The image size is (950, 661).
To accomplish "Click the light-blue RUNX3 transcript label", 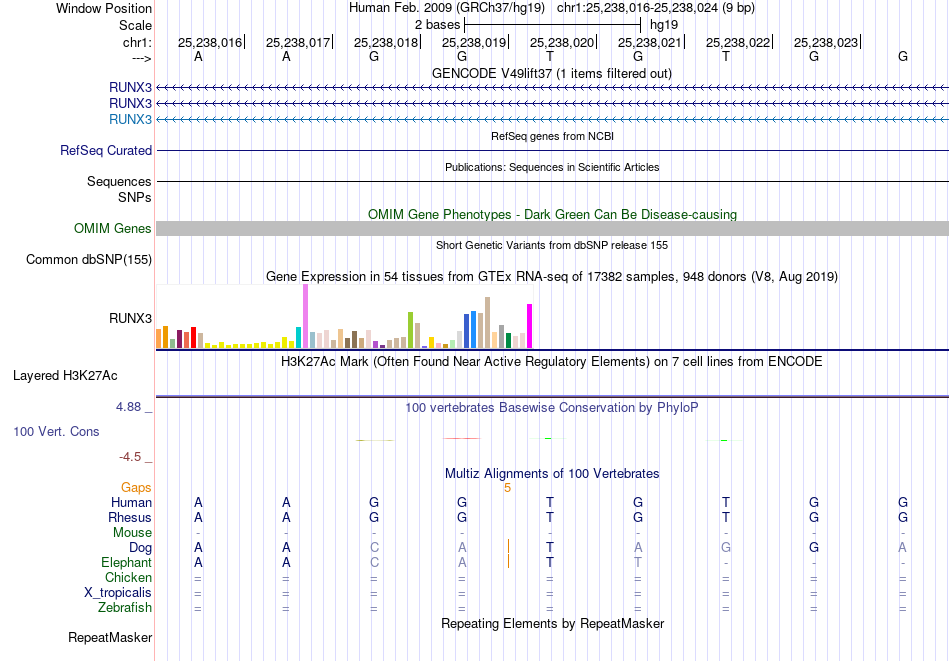I will click(130, 119).
